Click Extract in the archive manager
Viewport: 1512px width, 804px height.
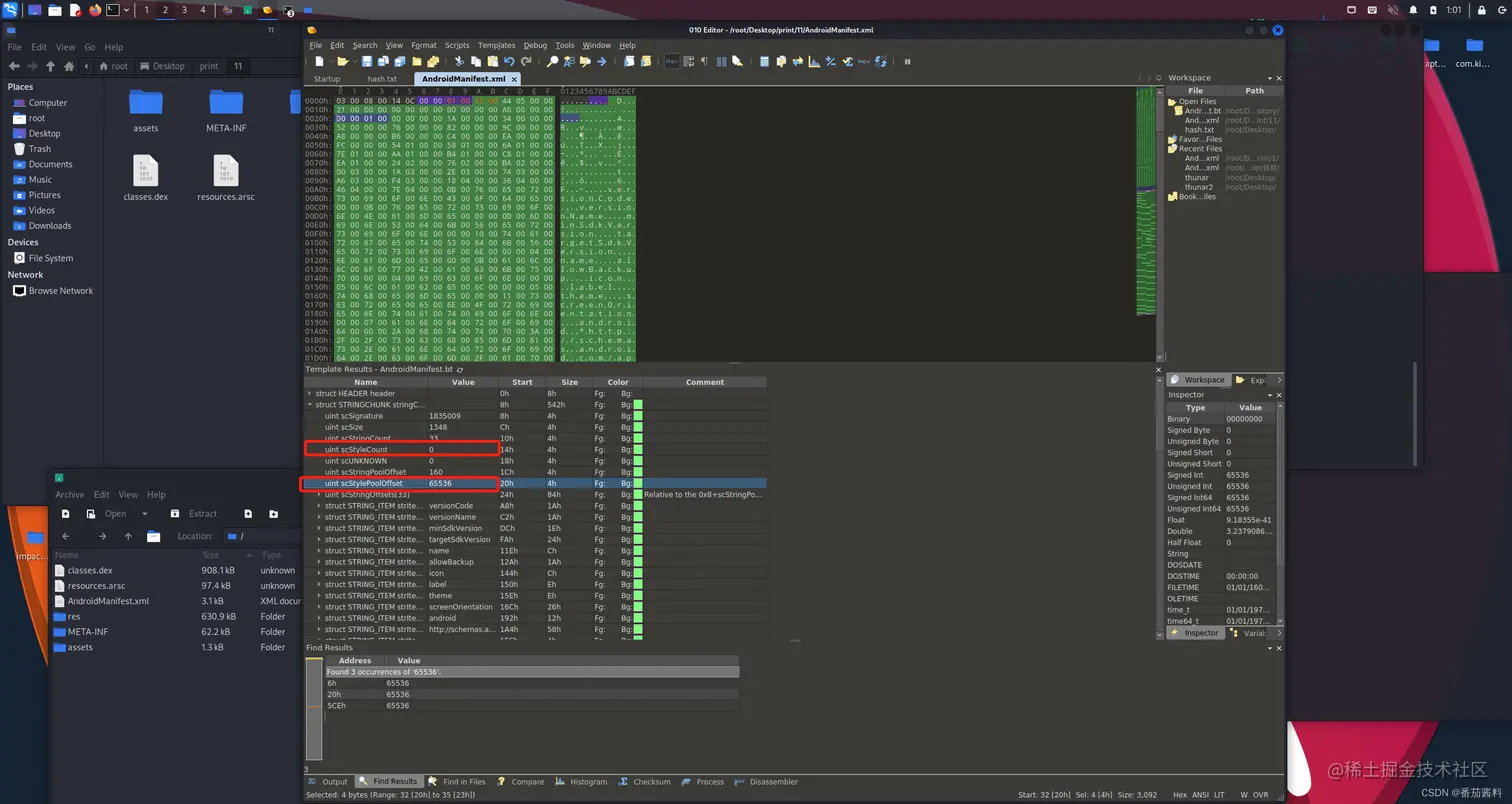click(x=194, y=513)
